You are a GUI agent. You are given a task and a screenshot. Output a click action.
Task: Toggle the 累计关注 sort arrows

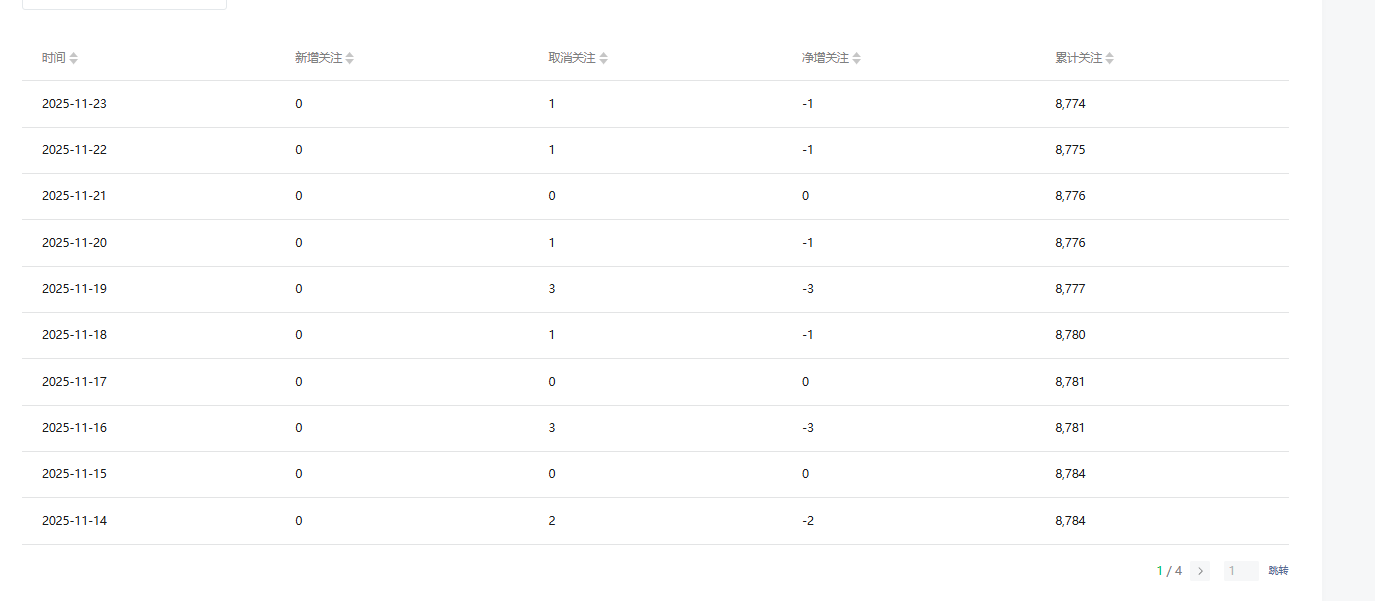[1110, 58]
